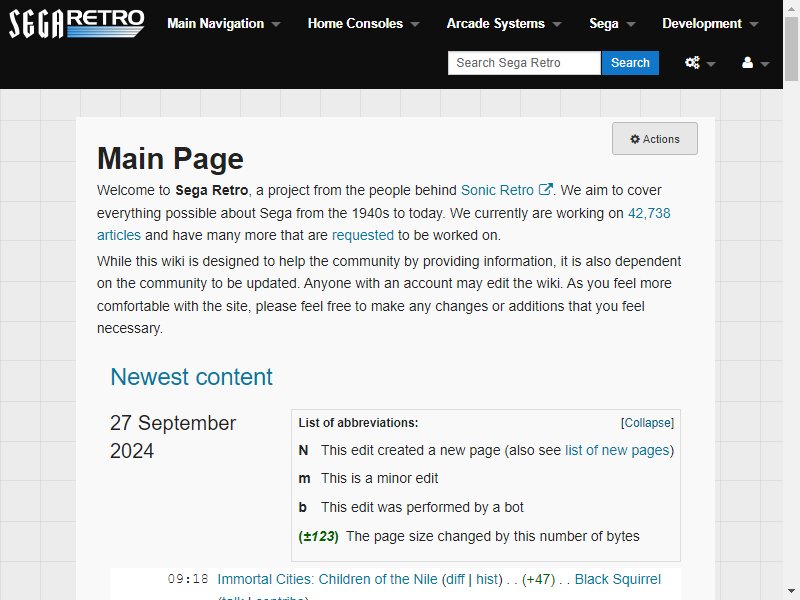800x600 pixels.
Task: Expand the Development dropdown menu
Action: click(x=710, y=23)
